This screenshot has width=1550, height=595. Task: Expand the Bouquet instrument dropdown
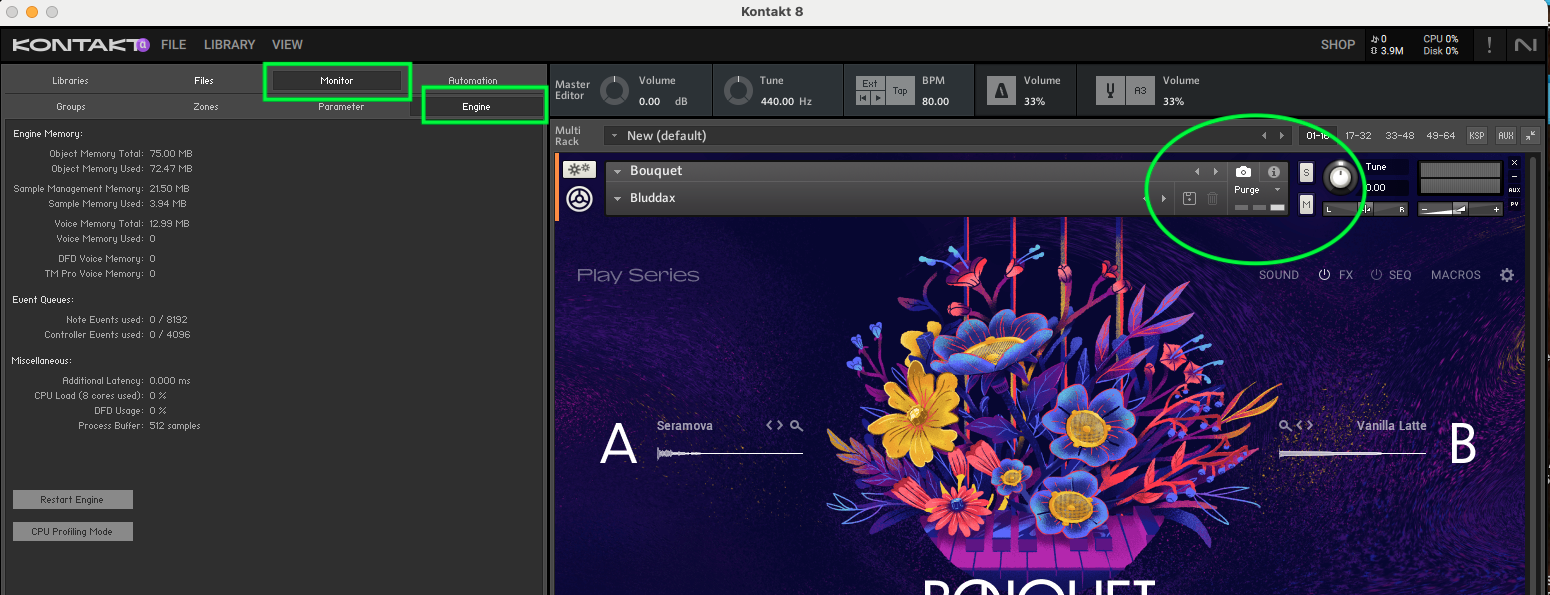(x=618, y=171)
